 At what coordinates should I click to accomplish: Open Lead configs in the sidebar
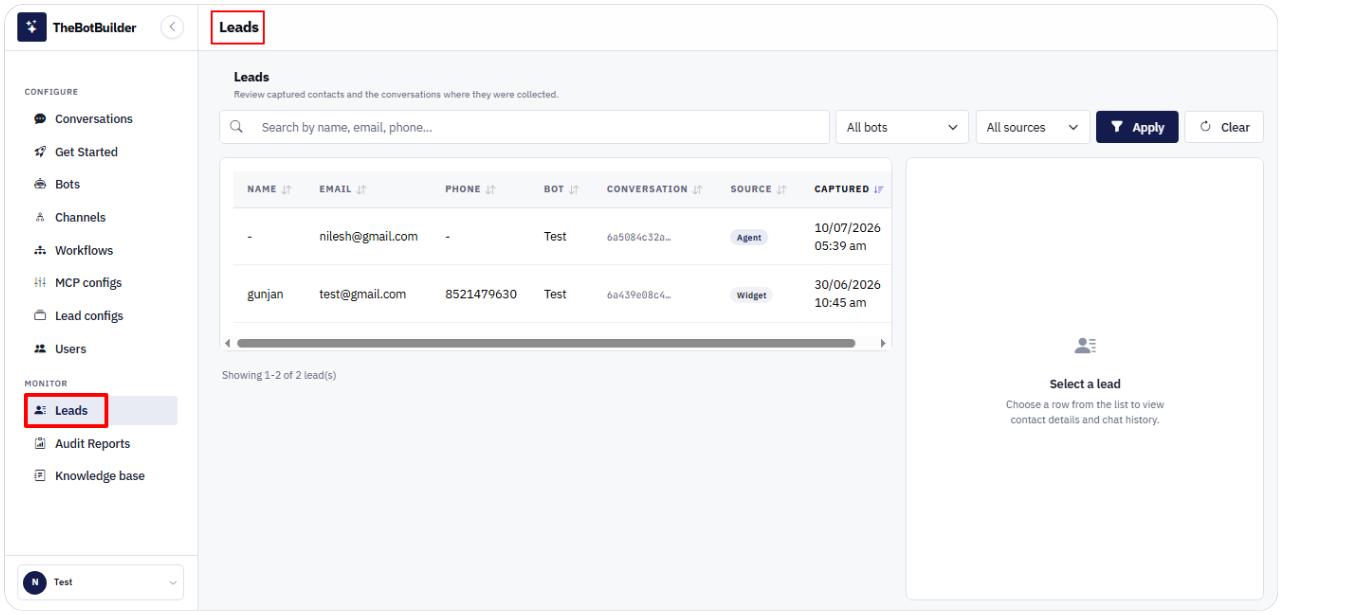coord(89,316)
